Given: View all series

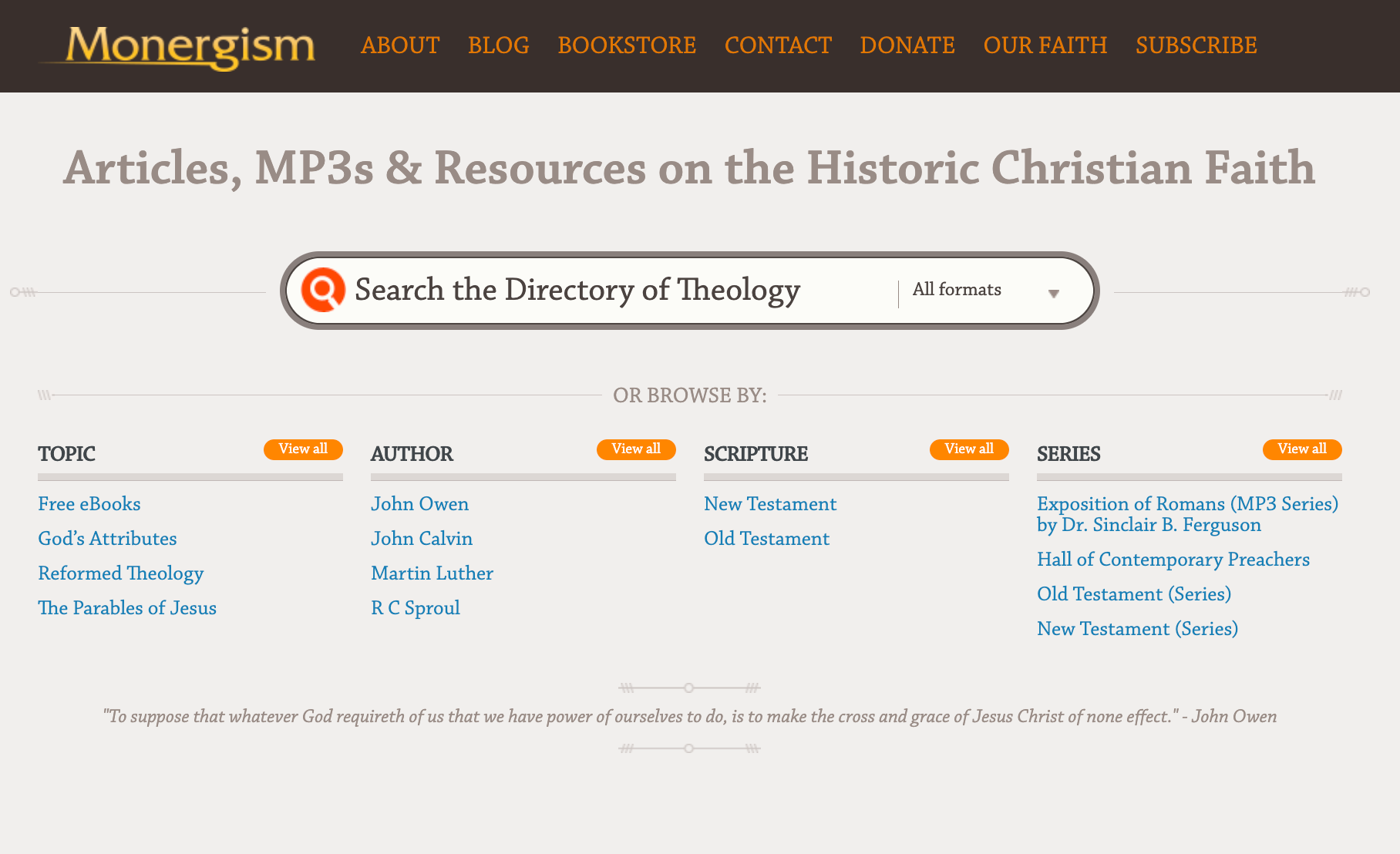Looking at the screenshot, I should (x=1302, y=449).
